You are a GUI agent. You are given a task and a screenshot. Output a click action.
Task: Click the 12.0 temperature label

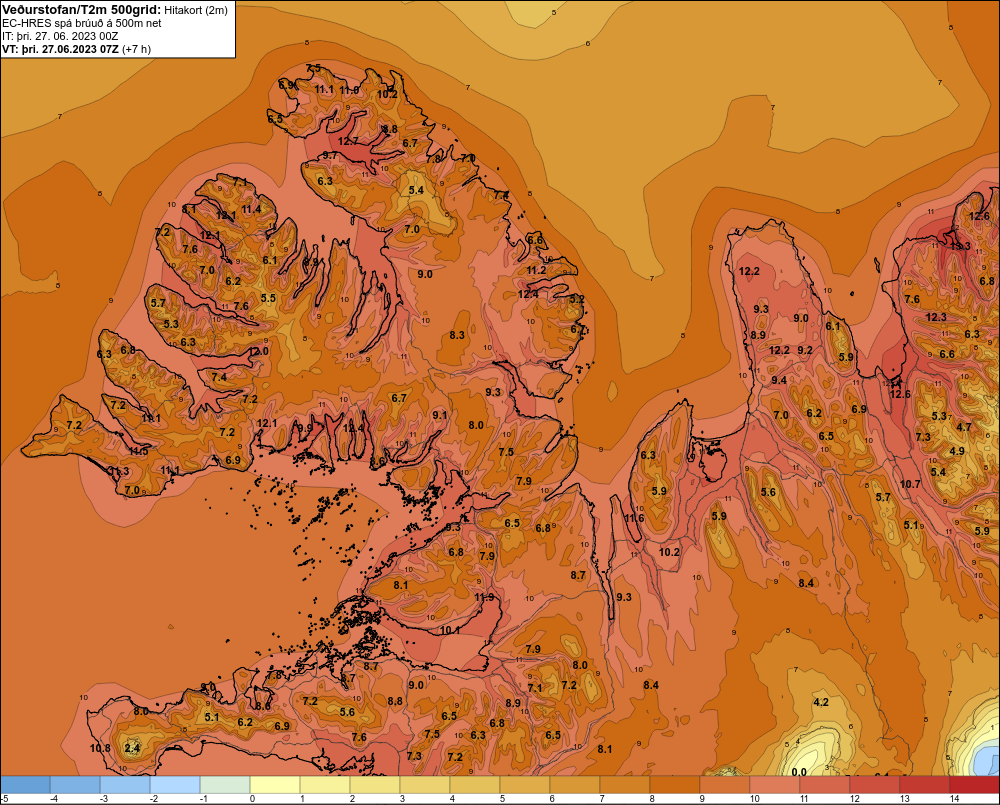(x=258, y=351)
